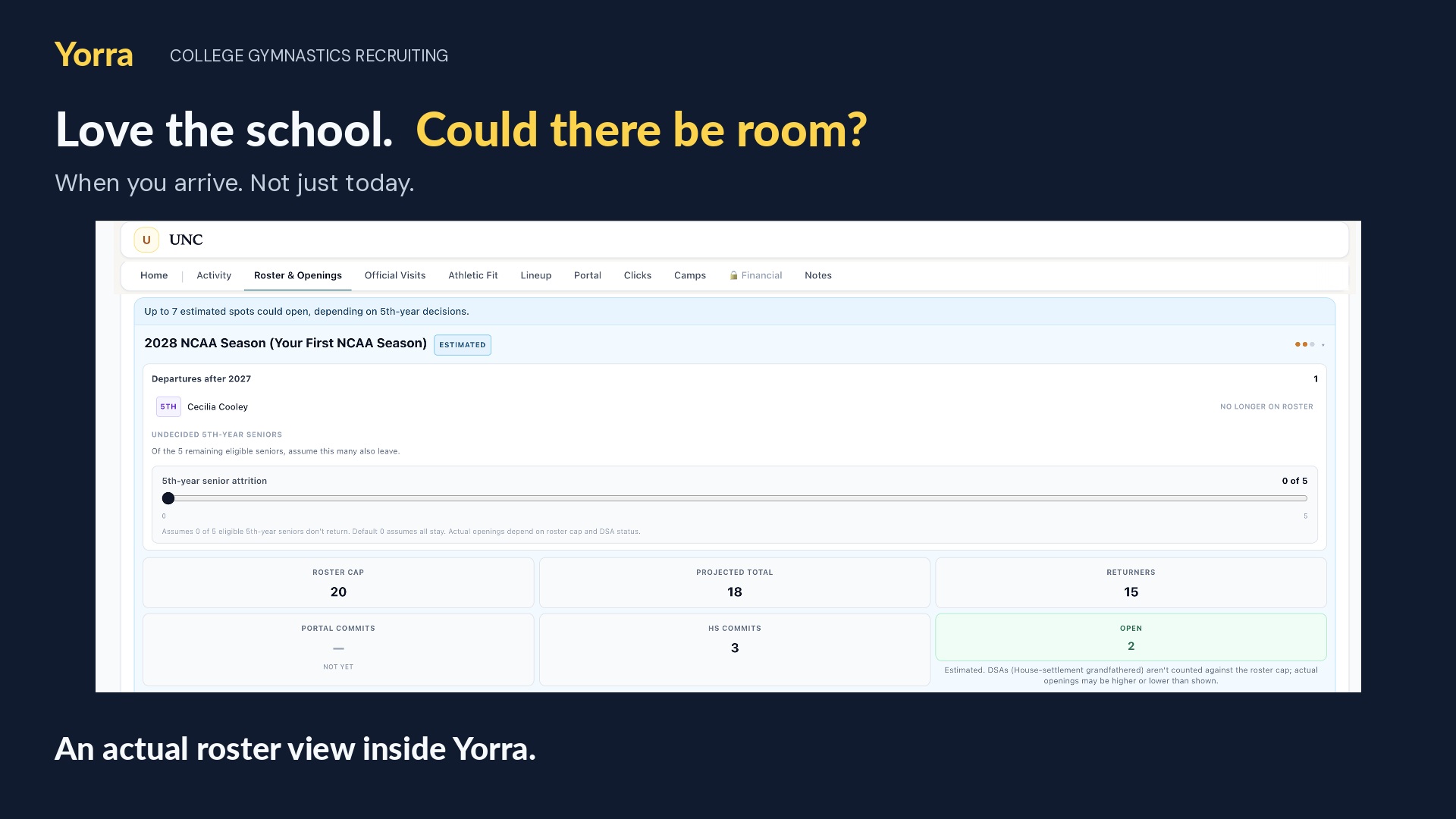Image resolution: width=1456 pixels, height=819 pixels.
Task: Click the 'Could there be room?' headline
Action: tap(641, 130)
